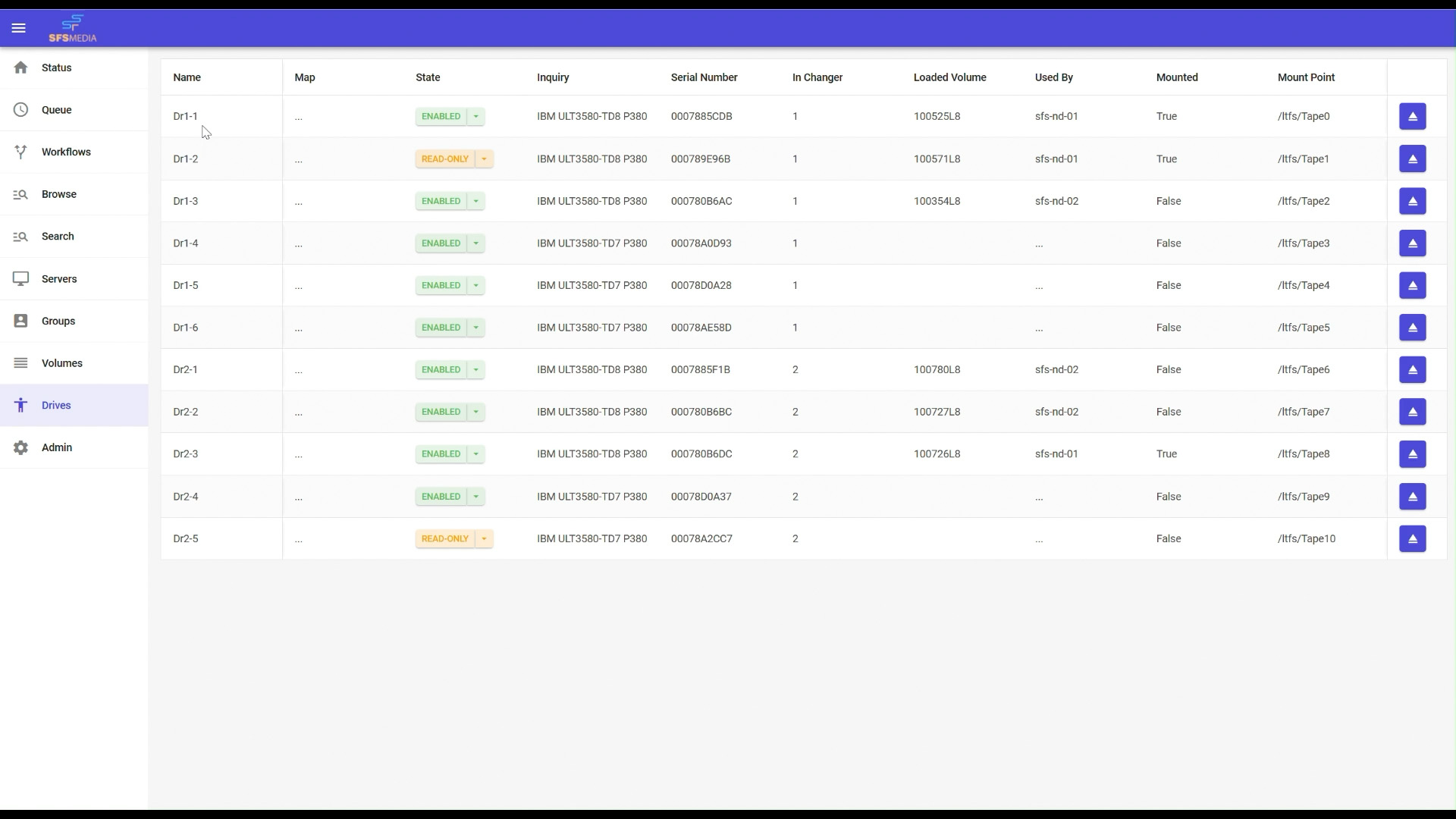Click the Admin gear icon
Viewport: 1456px width, 819px height.
click(21, 447)
